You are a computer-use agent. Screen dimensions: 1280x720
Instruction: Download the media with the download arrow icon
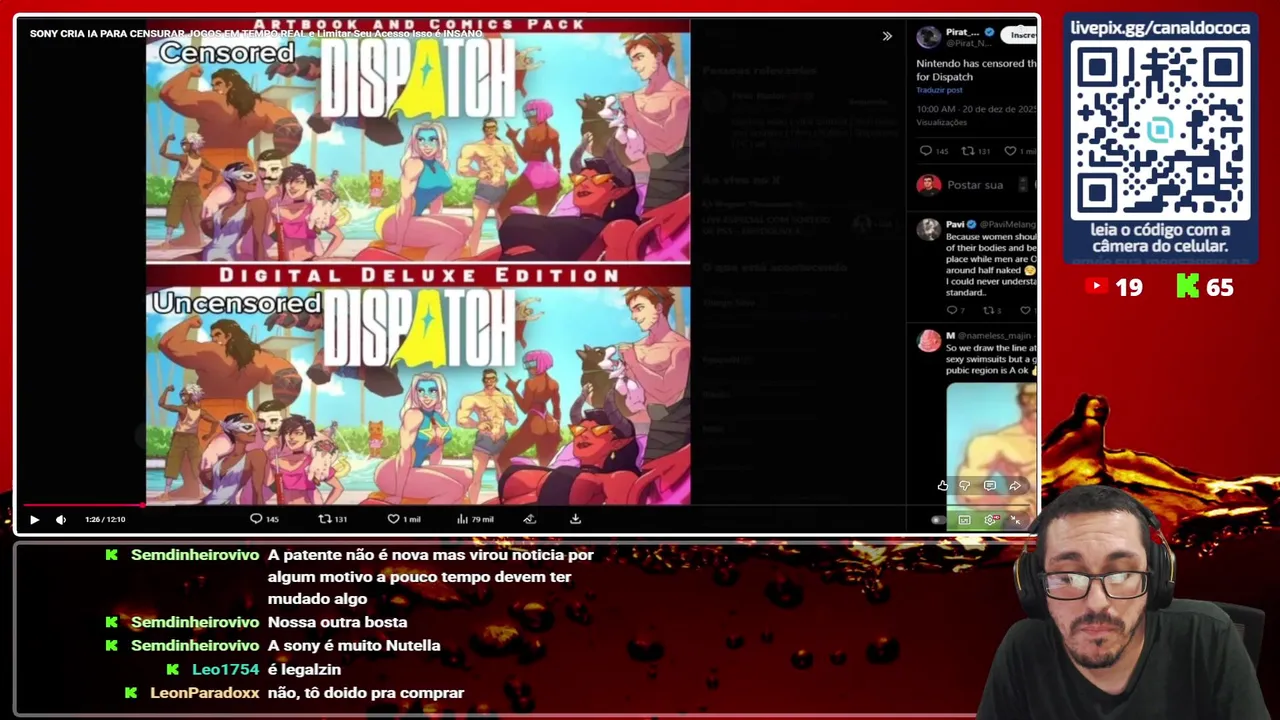(575, 518)
